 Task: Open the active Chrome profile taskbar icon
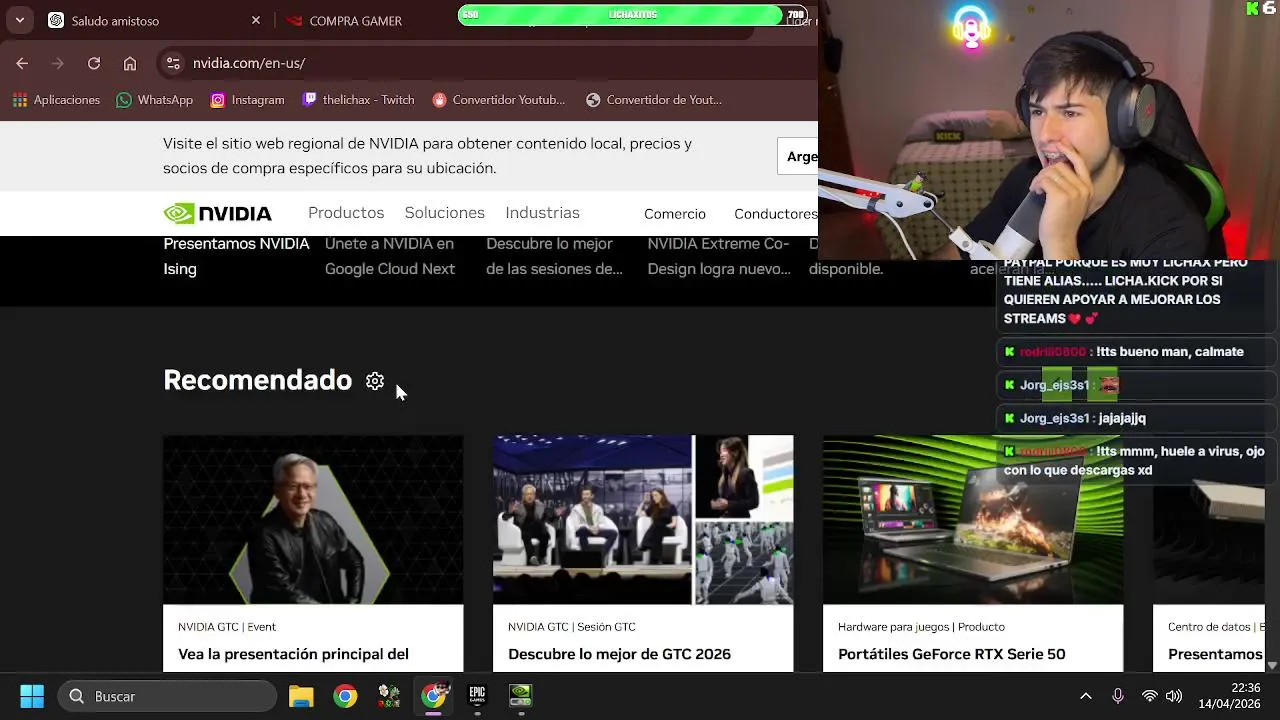(x=433, y=696)
